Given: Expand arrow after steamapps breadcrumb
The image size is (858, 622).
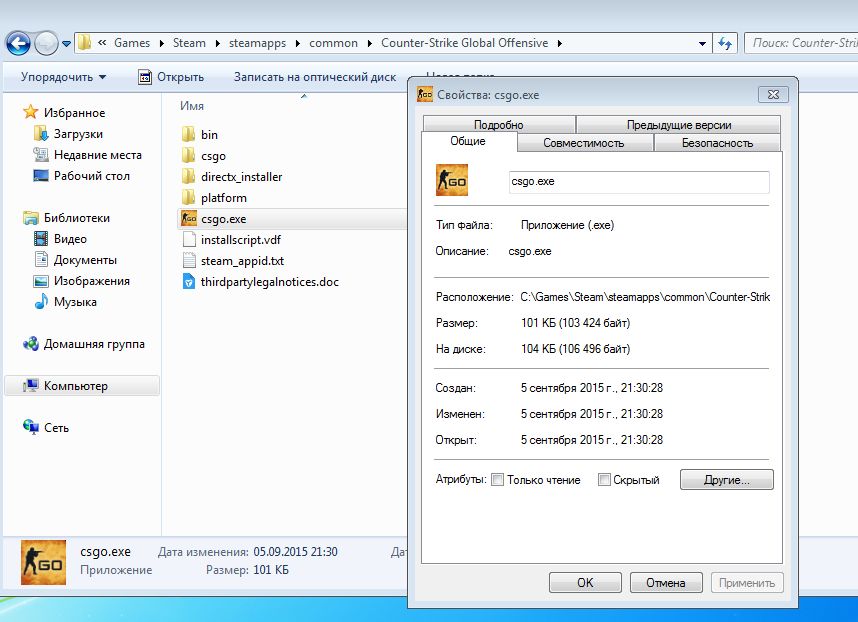Looking at the screenshot, I should click(x=298, y=43).
